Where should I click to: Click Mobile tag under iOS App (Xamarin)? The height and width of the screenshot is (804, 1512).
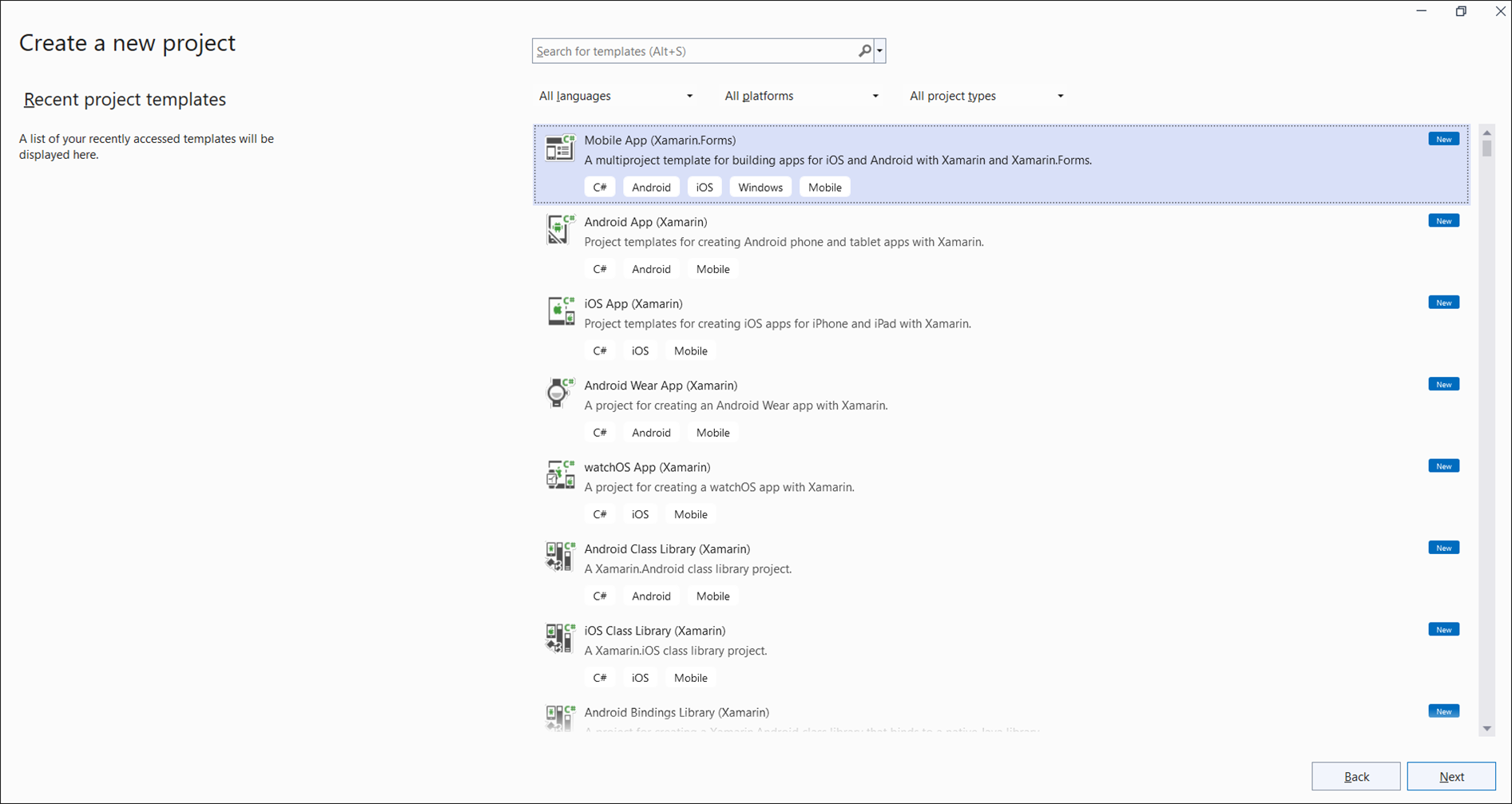click(x=690, y=351)
